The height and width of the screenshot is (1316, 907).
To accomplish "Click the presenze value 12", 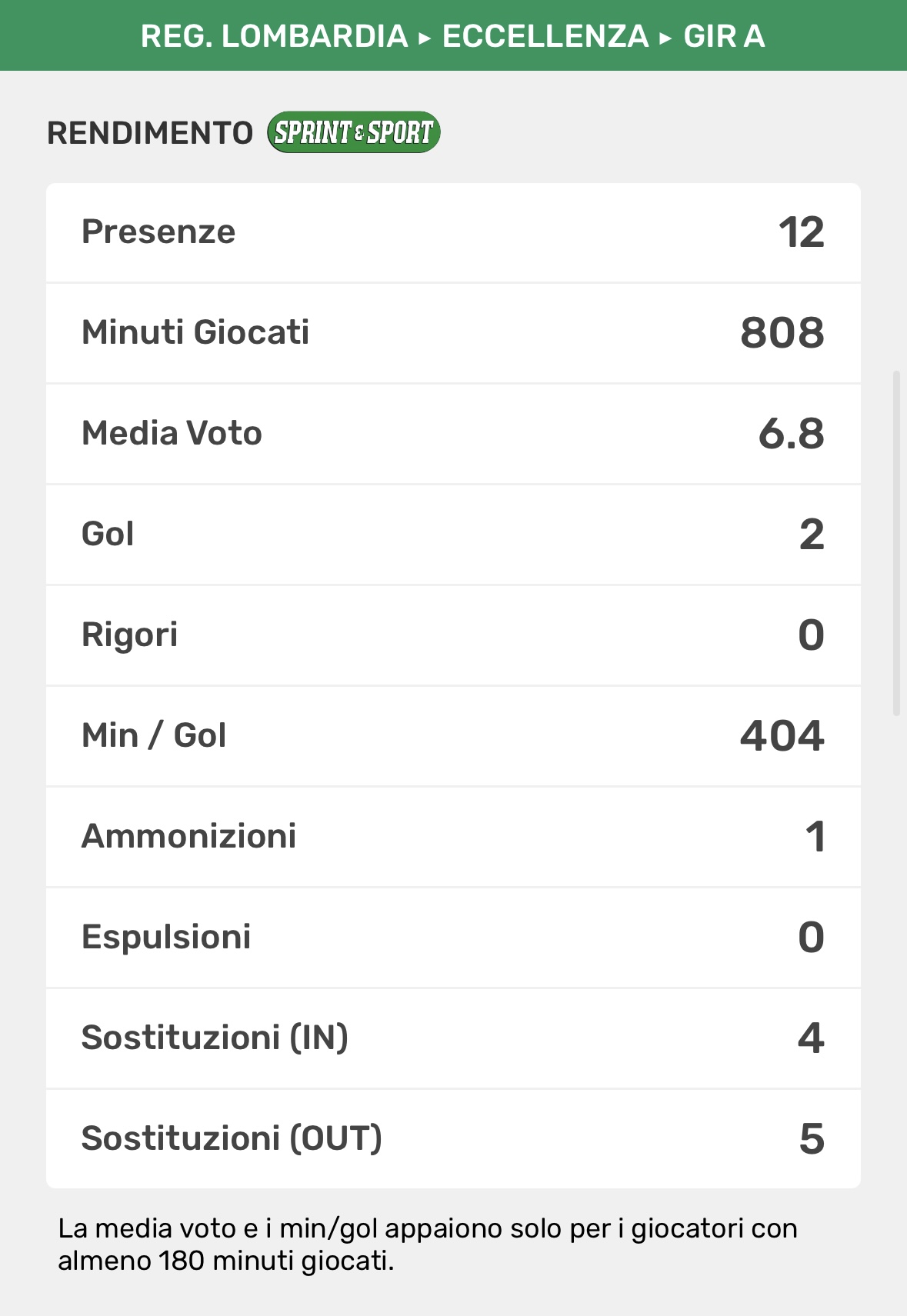I will click(x=801, y=232).
